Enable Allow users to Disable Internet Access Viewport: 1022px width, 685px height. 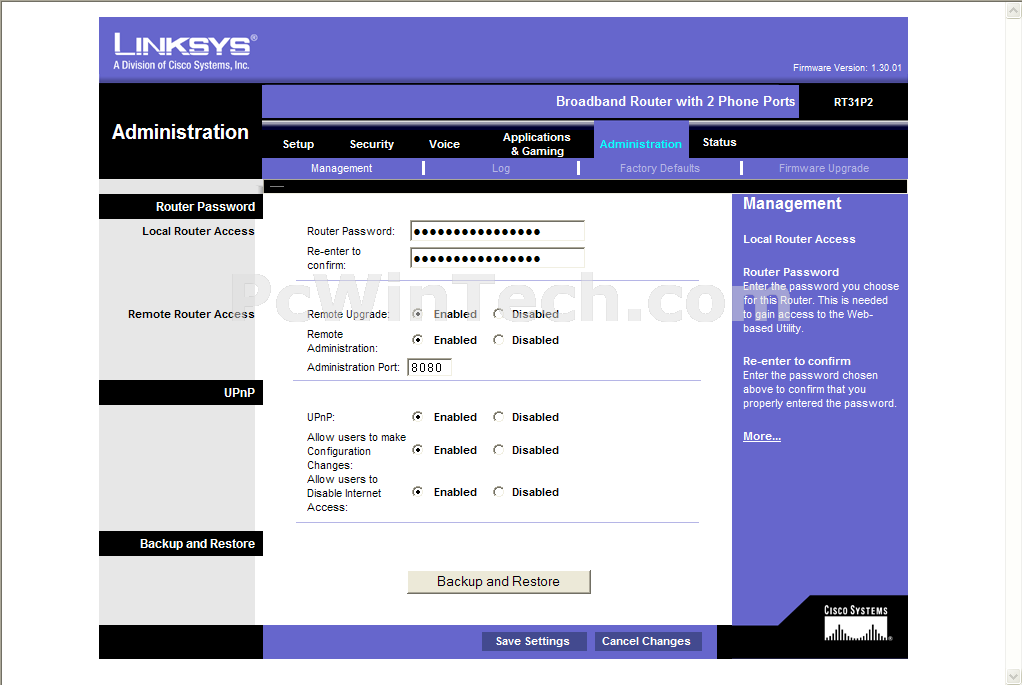coord(417,491)
